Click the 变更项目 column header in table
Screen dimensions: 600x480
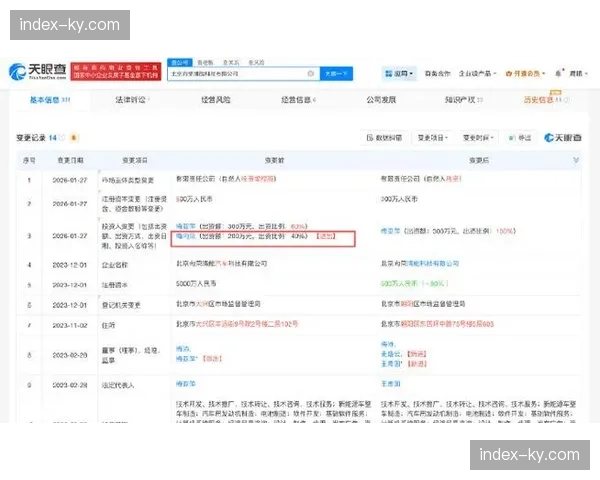click(x=135, y=160)
